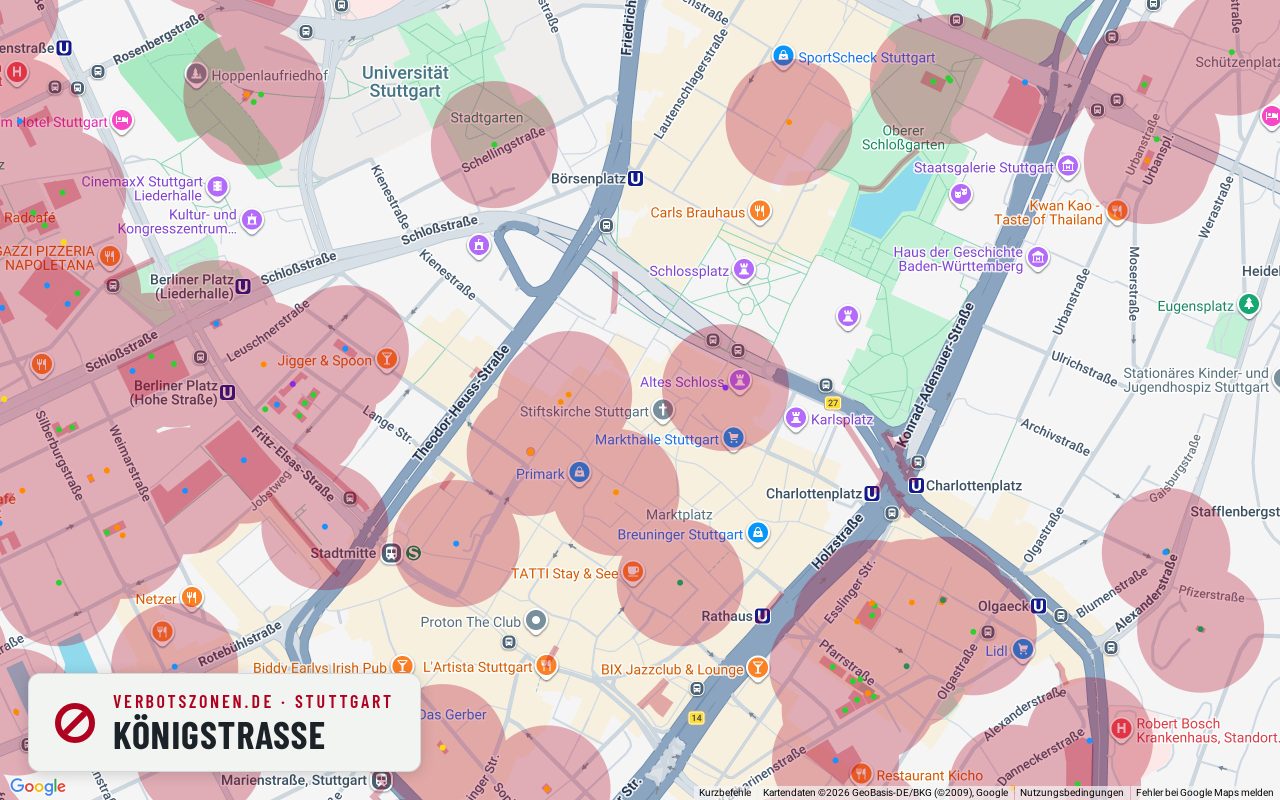
Task: Click the Kartendaten copyright text
Action: 885,792
